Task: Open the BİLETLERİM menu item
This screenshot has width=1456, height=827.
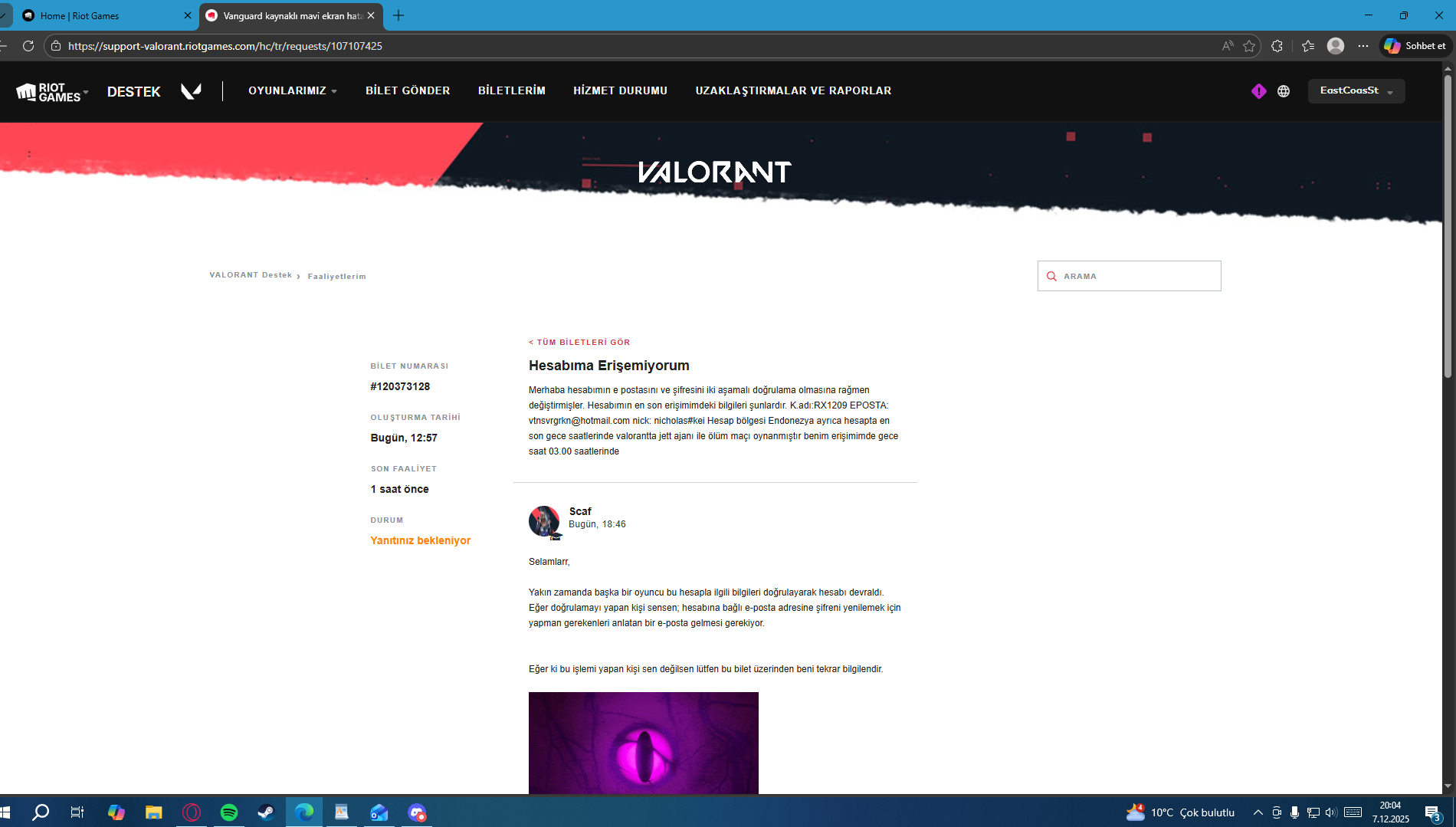Action: (512, 90)
